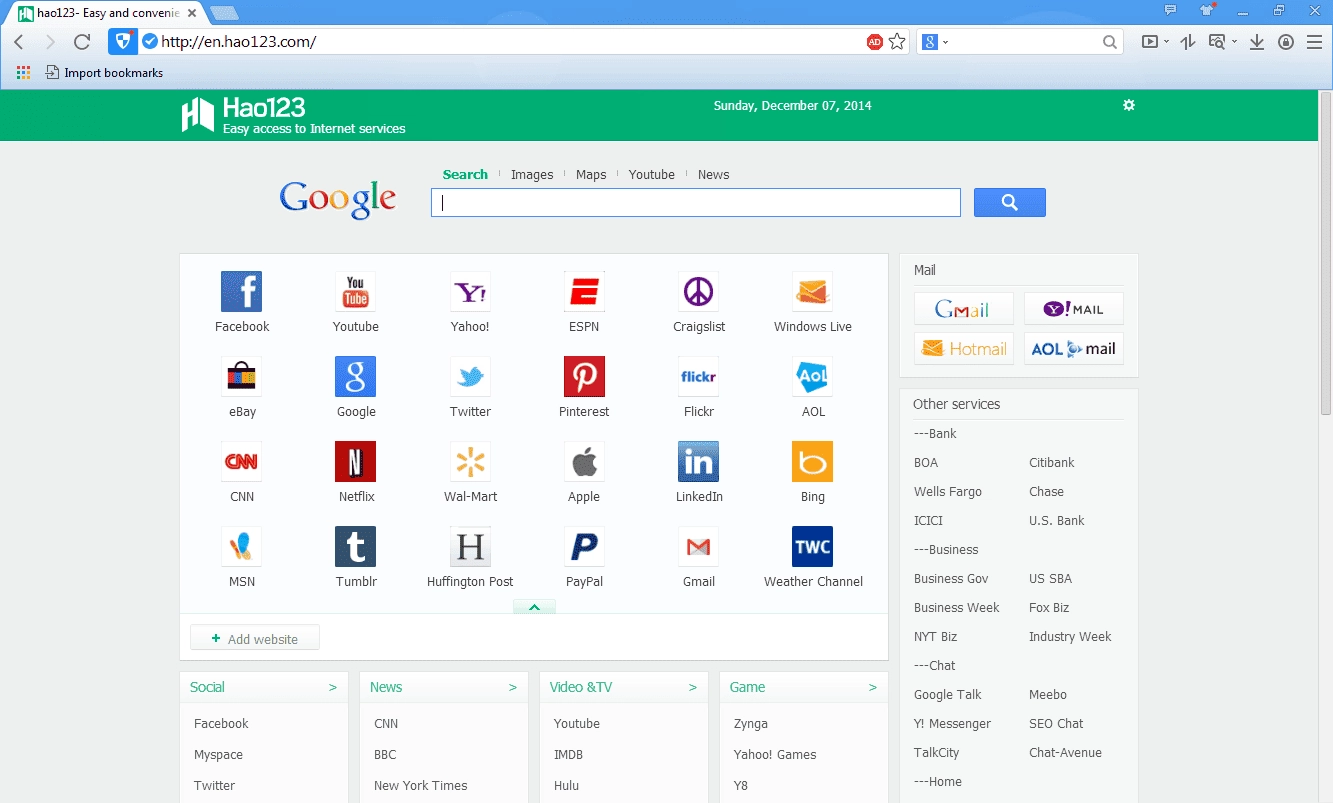Viewport: 1333px width, 803px height.
Task: Open the New York Times news link
Action: point(420,785)
